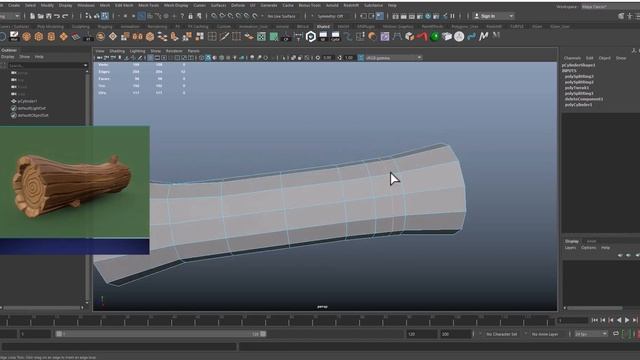Viewport: 640px width, 360px height.
Task: Click the white Maya M shelf icon
Action: [x=484, y=36]
